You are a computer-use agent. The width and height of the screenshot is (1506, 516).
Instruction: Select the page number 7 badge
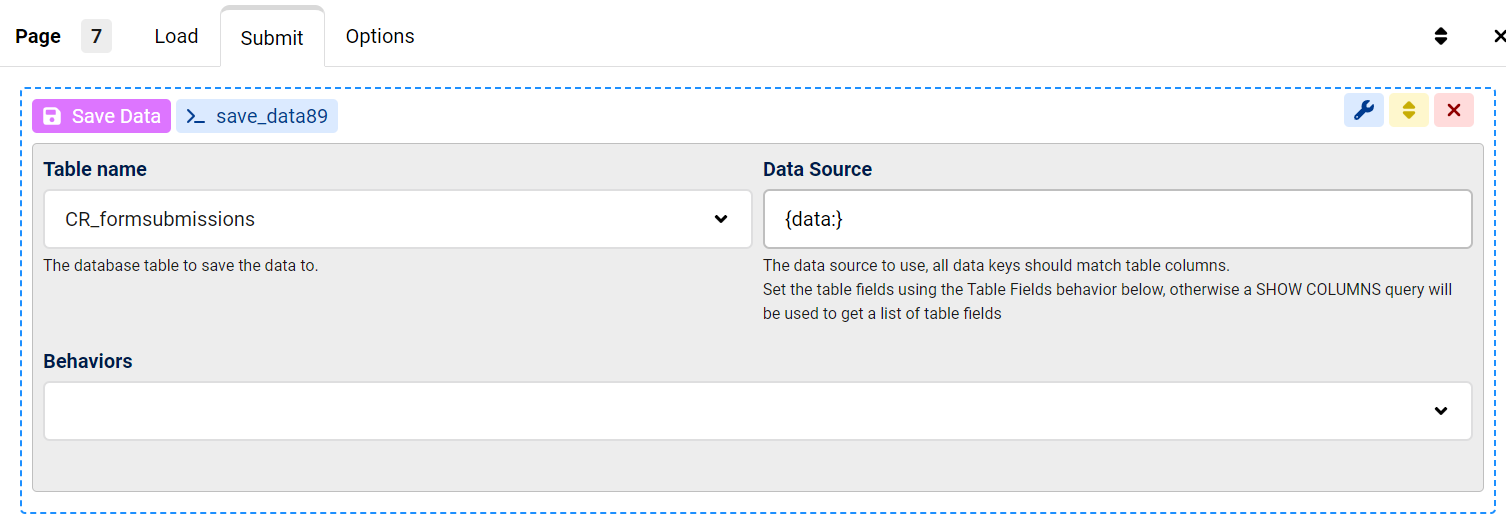[96, 36]
